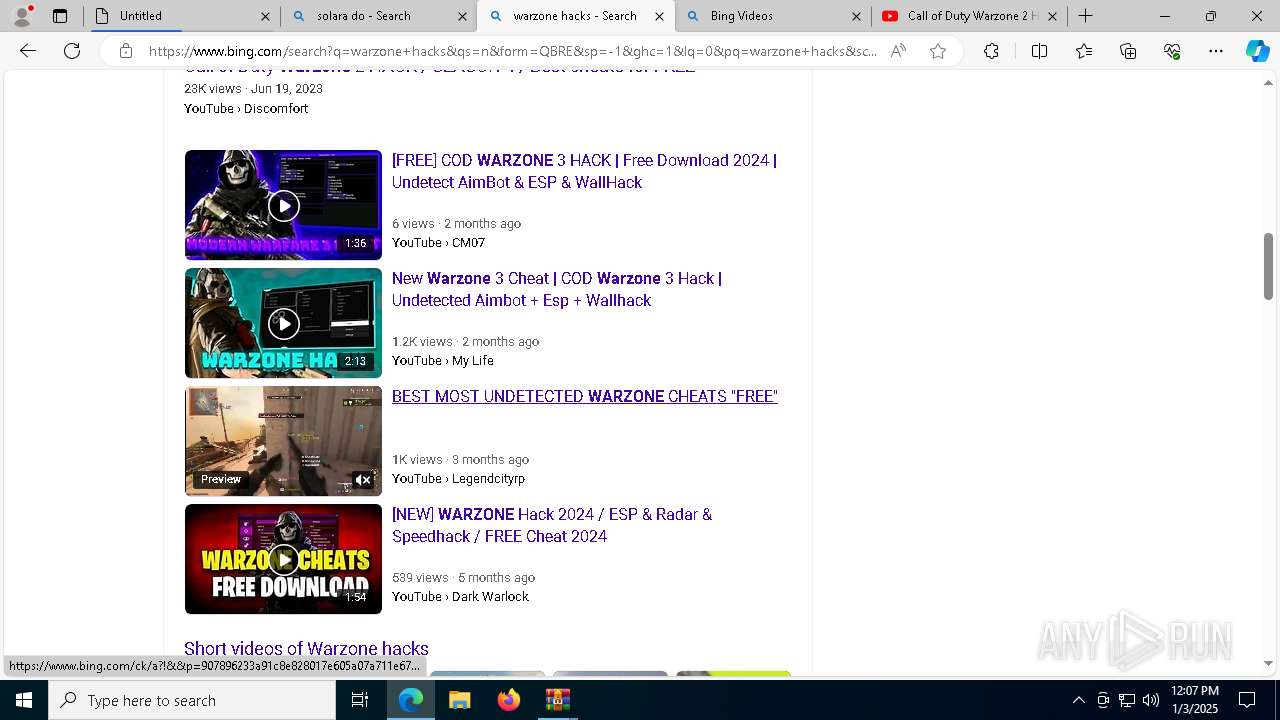
Task: Enable Split screen view
Action: click(1039, 51)
